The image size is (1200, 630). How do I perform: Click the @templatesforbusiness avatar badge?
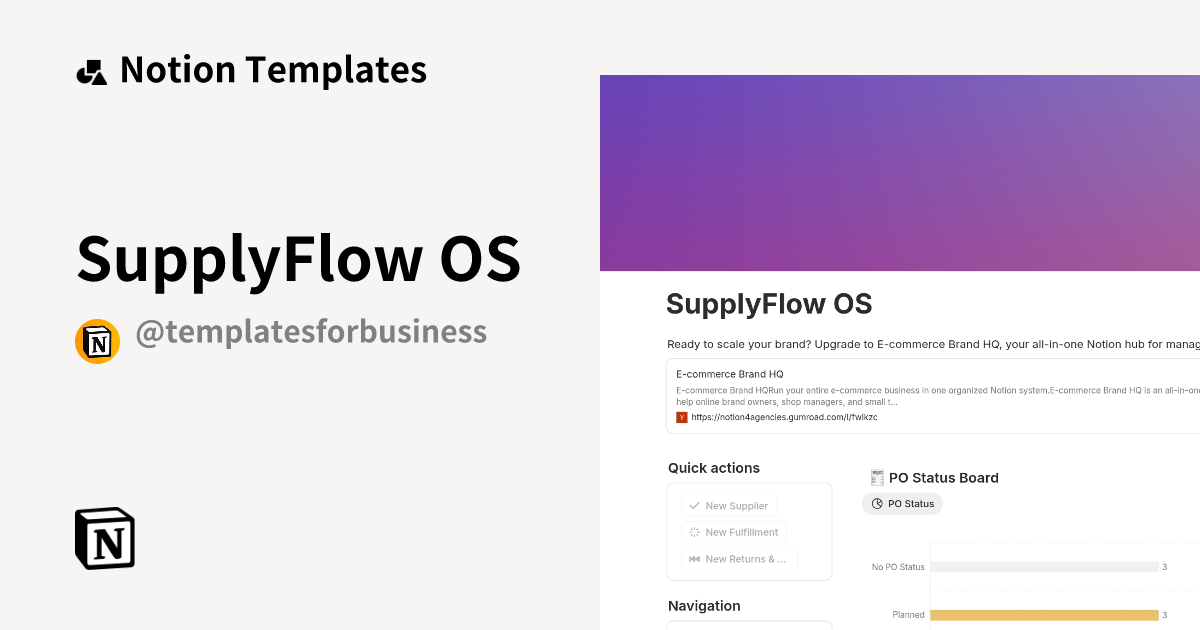(97, 341)
